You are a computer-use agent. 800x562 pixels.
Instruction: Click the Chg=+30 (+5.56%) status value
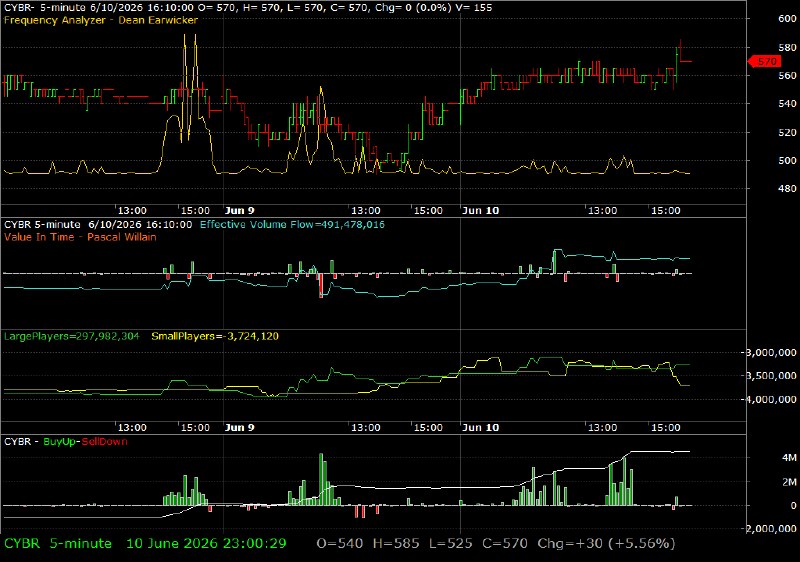pos(606,544)
